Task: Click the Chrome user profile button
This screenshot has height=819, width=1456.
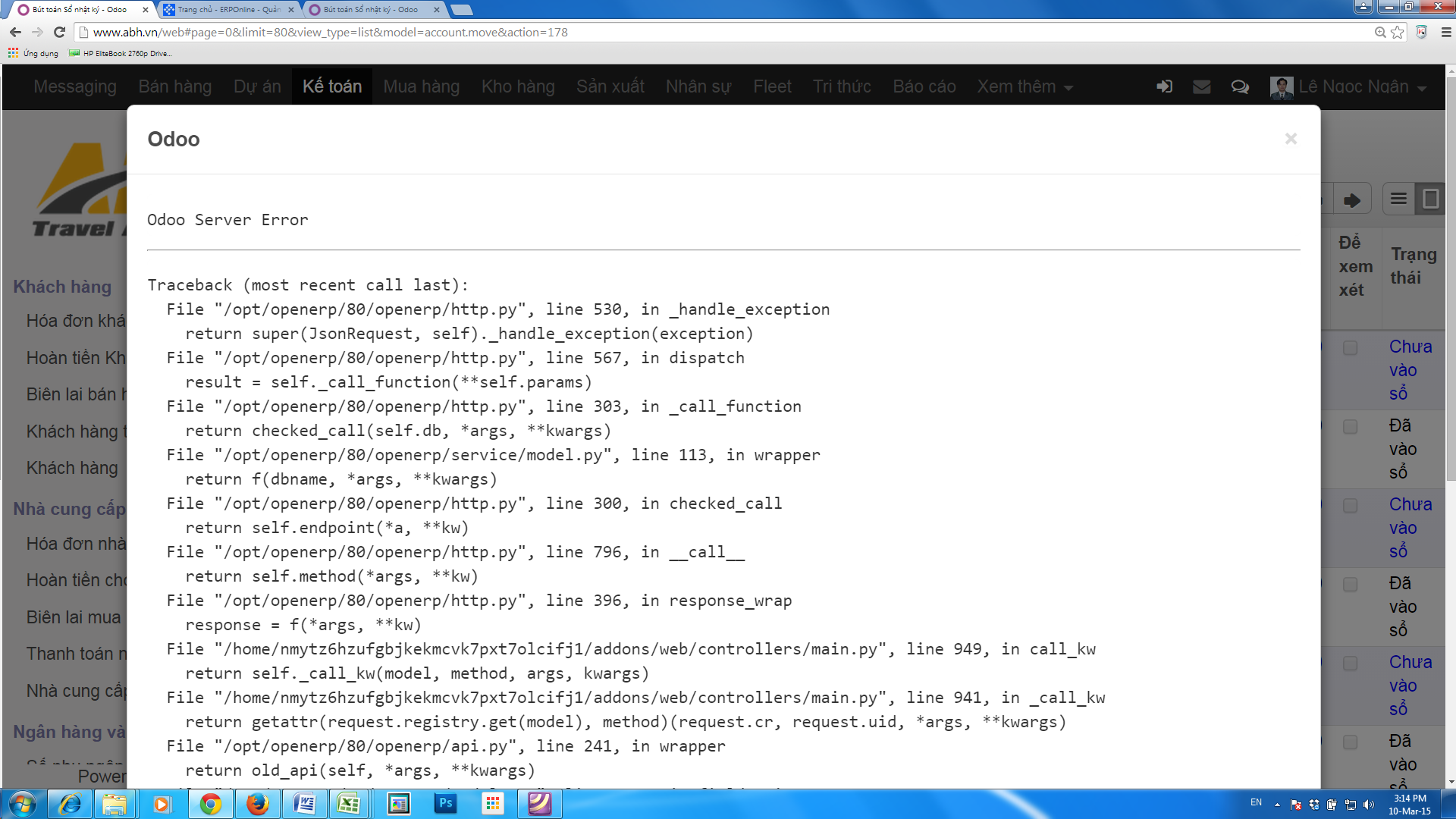Action: [x=1363, y=7]
